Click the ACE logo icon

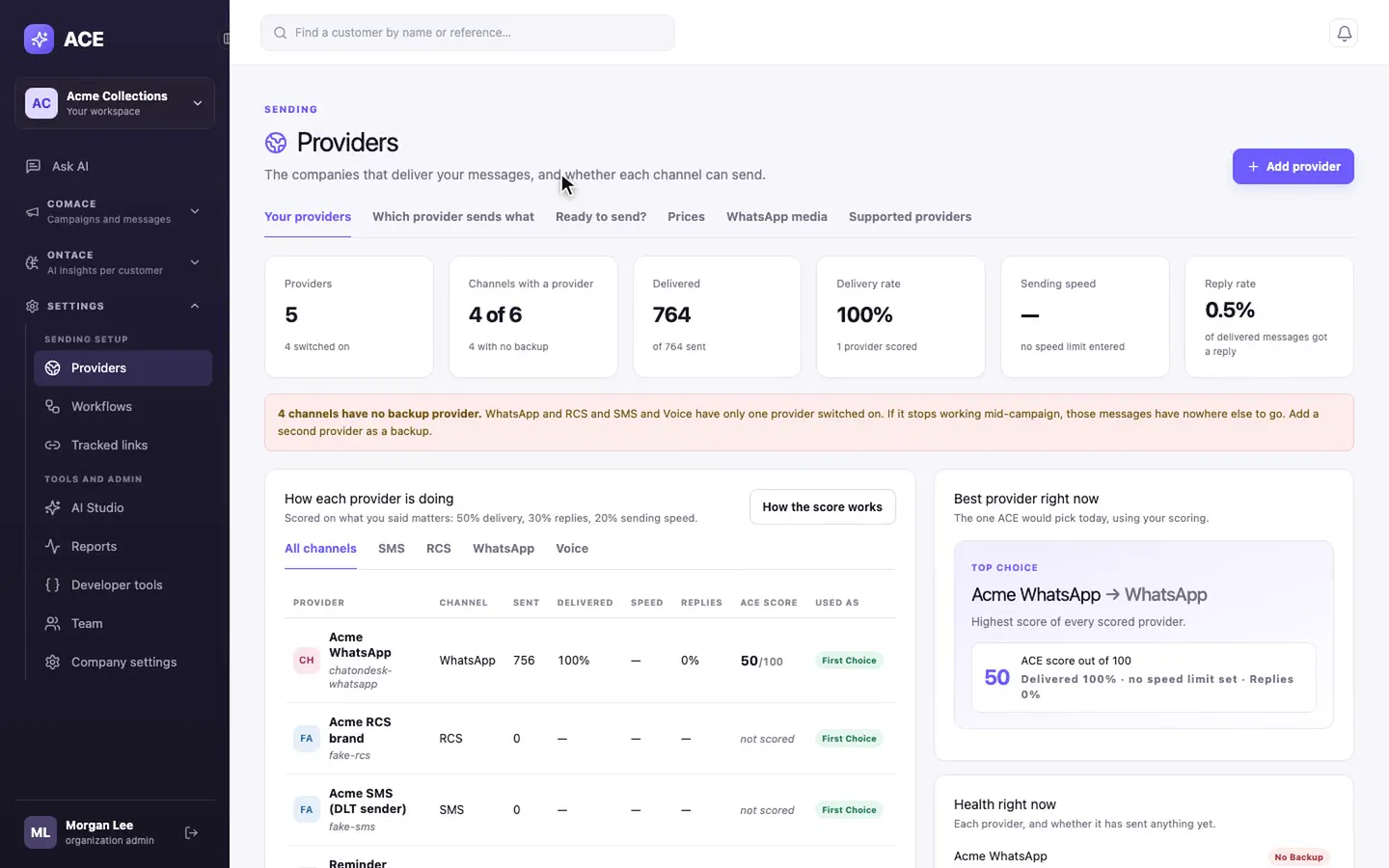coord(39,39)
